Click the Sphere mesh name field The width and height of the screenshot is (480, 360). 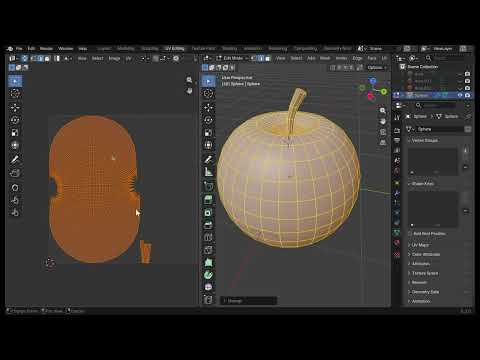[439, 129]
